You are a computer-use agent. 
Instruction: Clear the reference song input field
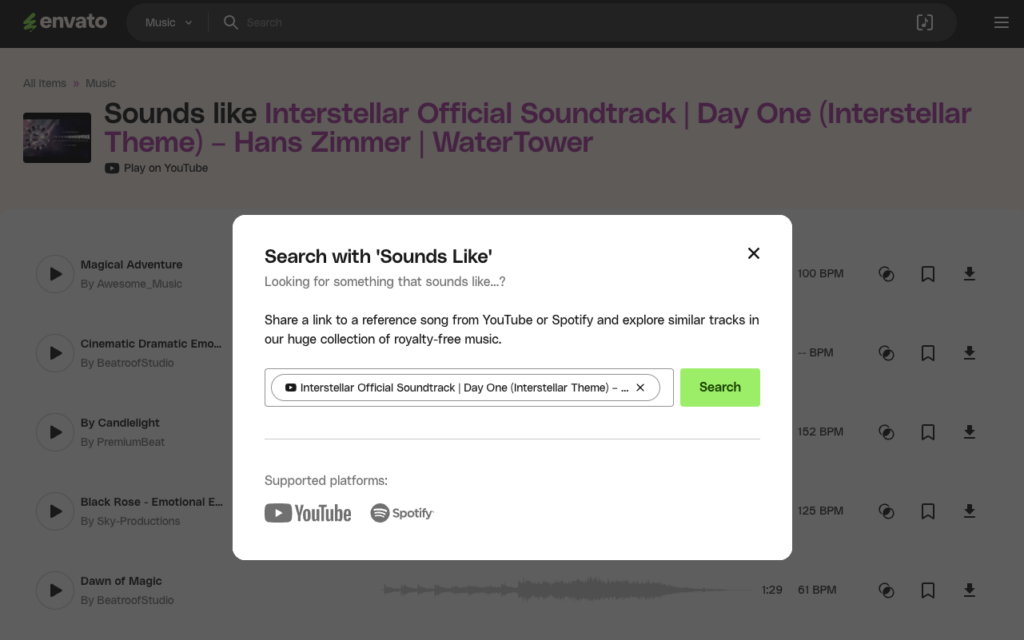(640, 387)
